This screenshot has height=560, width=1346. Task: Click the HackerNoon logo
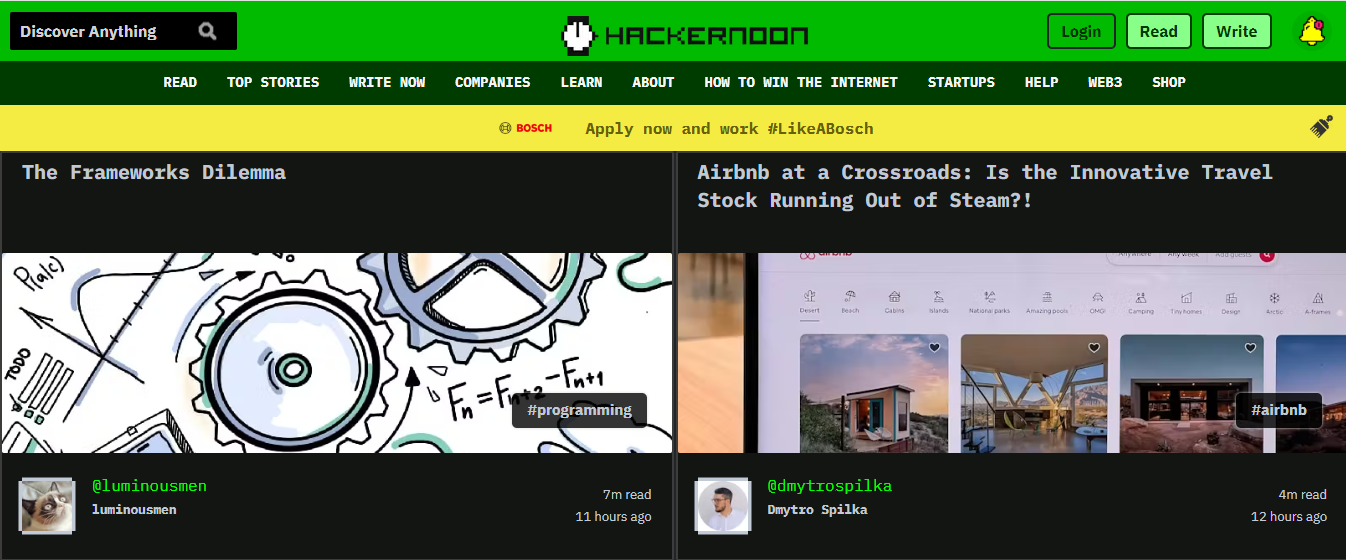point(685,35)
